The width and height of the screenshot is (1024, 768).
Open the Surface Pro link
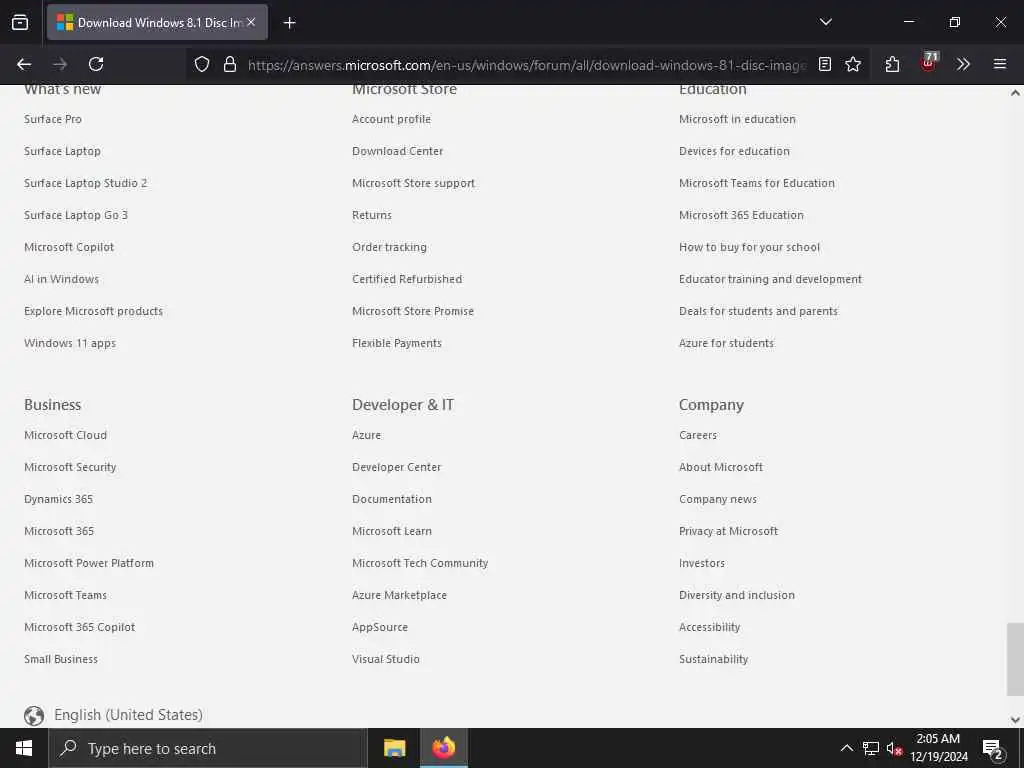[53, 119]
